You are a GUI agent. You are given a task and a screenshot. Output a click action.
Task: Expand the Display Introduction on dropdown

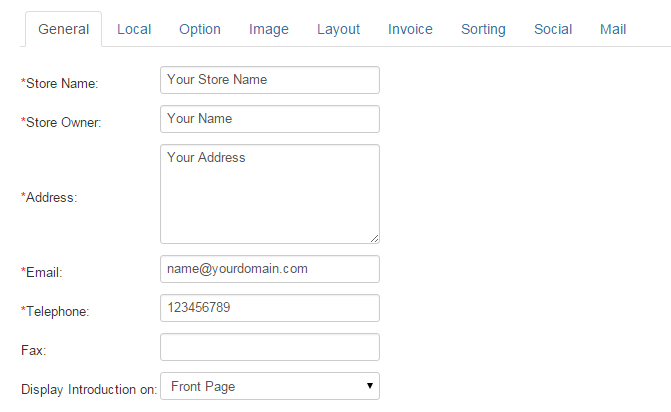pos(269,386)
